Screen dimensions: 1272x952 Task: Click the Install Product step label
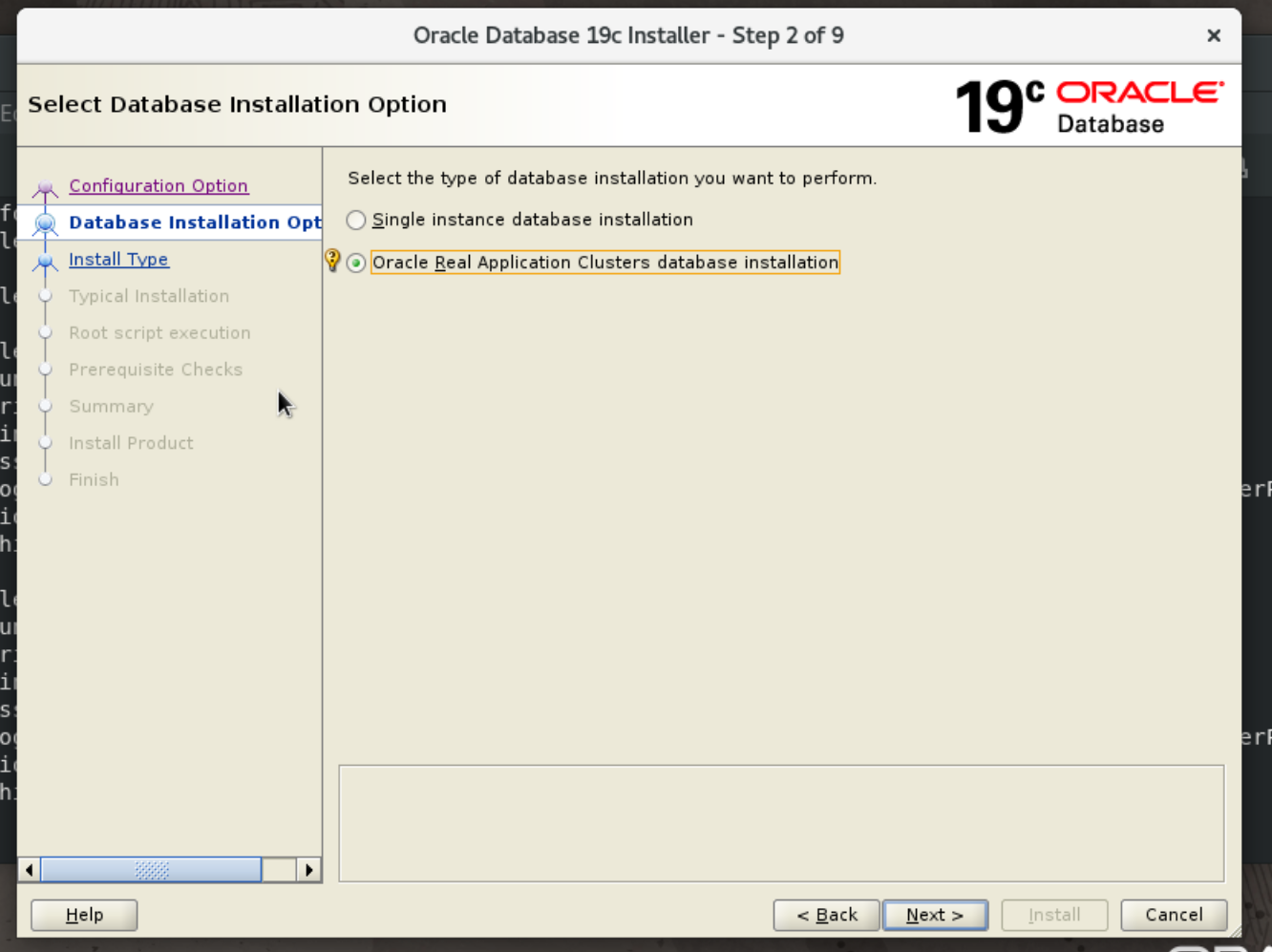click(x=131, y=443)
